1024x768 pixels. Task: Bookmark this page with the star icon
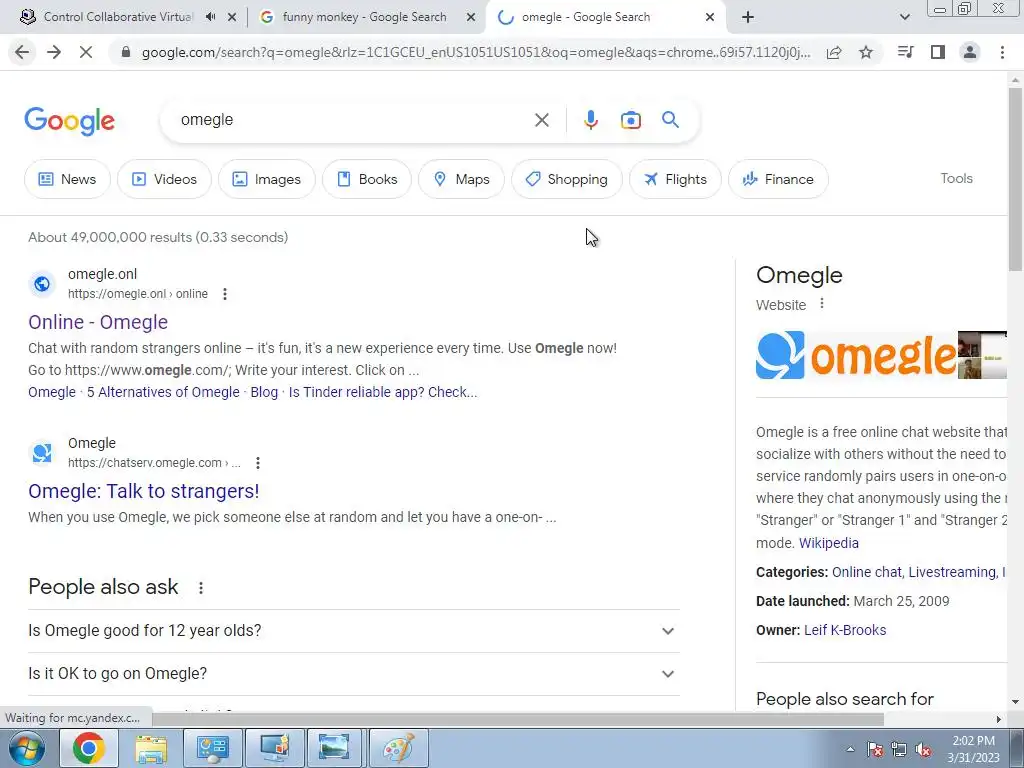(866, 52)
